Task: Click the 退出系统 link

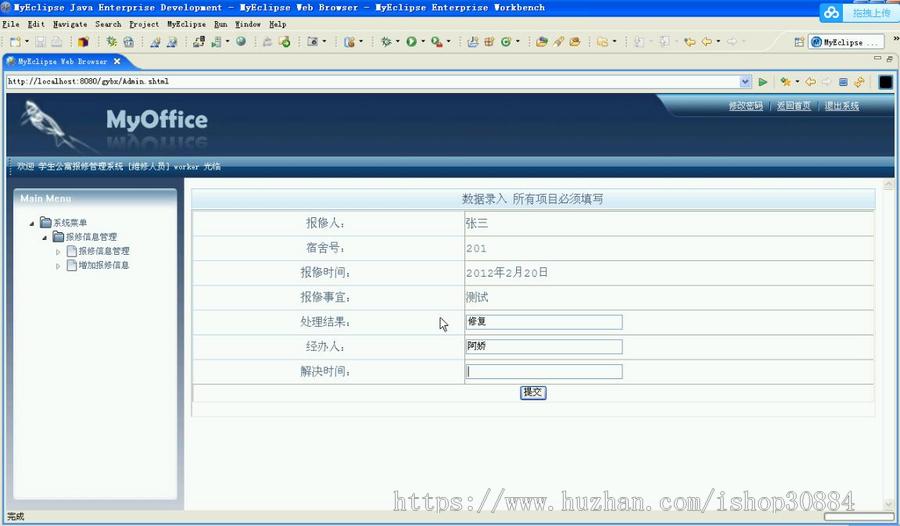Action: click(842, 106)
